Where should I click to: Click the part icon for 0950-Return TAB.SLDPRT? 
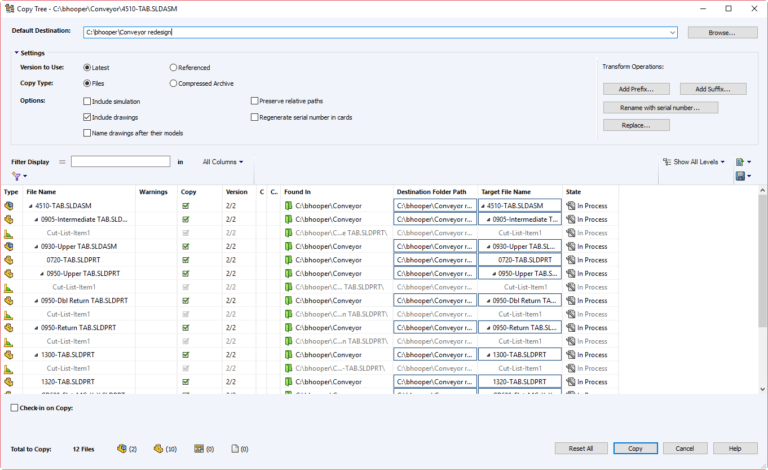[x=9, y=328]
